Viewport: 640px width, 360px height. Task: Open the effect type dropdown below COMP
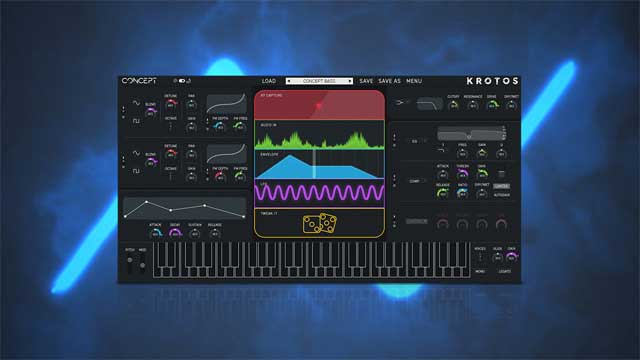(417, 221)
